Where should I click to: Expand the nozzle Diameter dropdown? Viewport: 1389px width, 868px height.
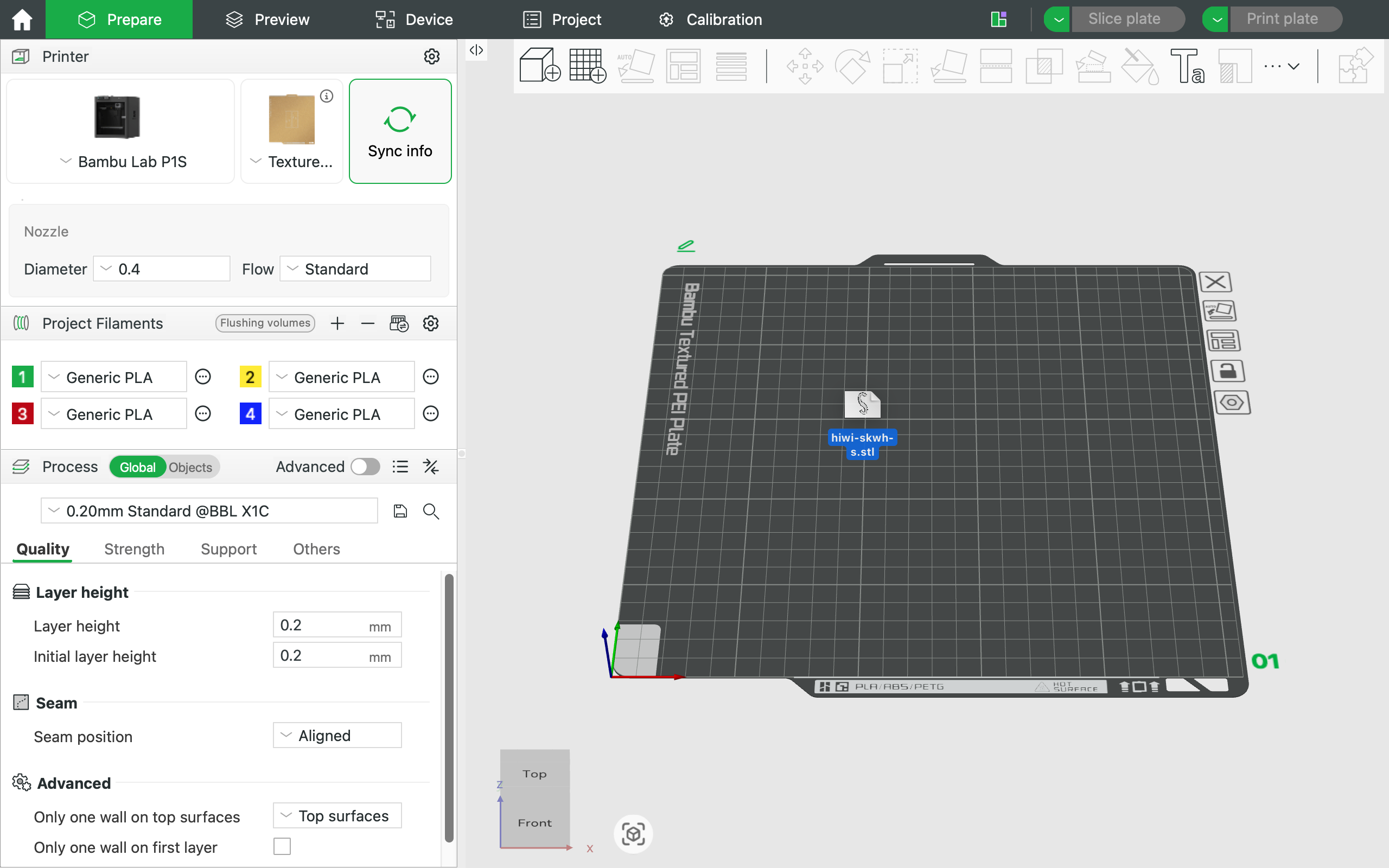161,269
